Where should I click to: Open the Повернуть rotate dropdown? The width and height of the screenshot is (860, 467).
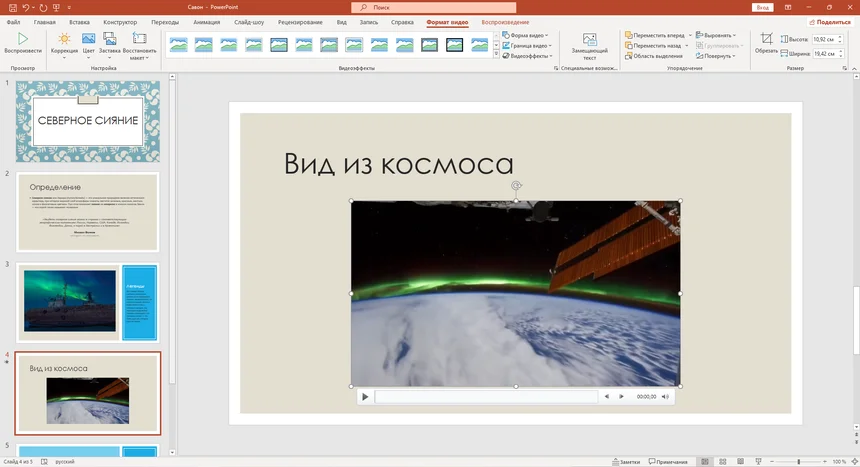(x=716, y=56)
